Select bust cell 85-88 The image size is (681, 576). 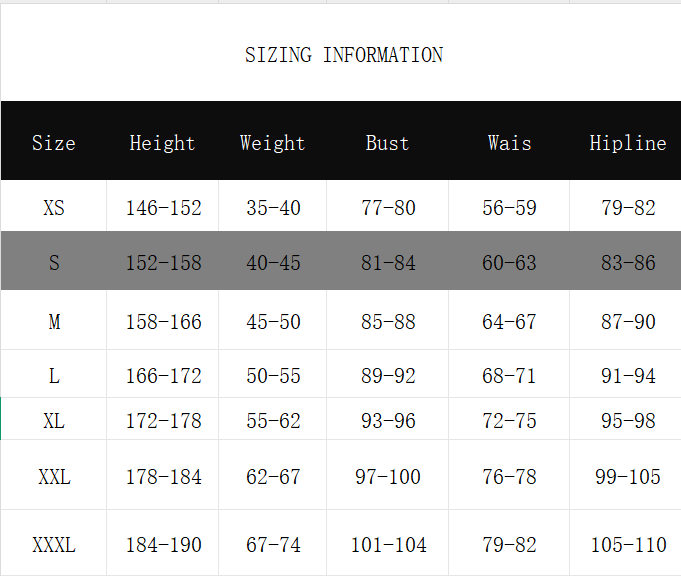388,322
